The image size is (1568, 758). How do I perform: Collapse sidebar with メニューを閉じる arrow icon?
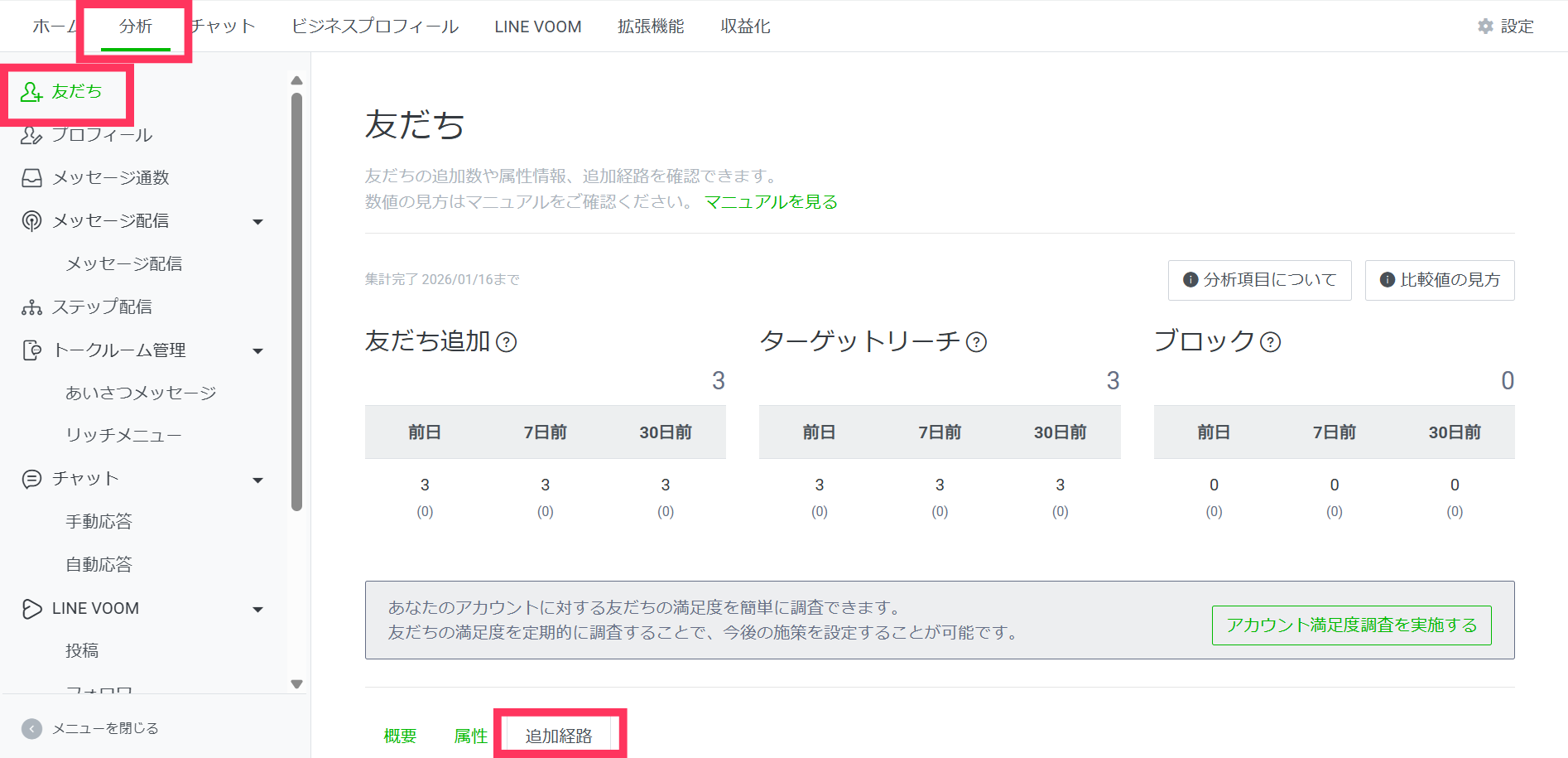[31, 728]
